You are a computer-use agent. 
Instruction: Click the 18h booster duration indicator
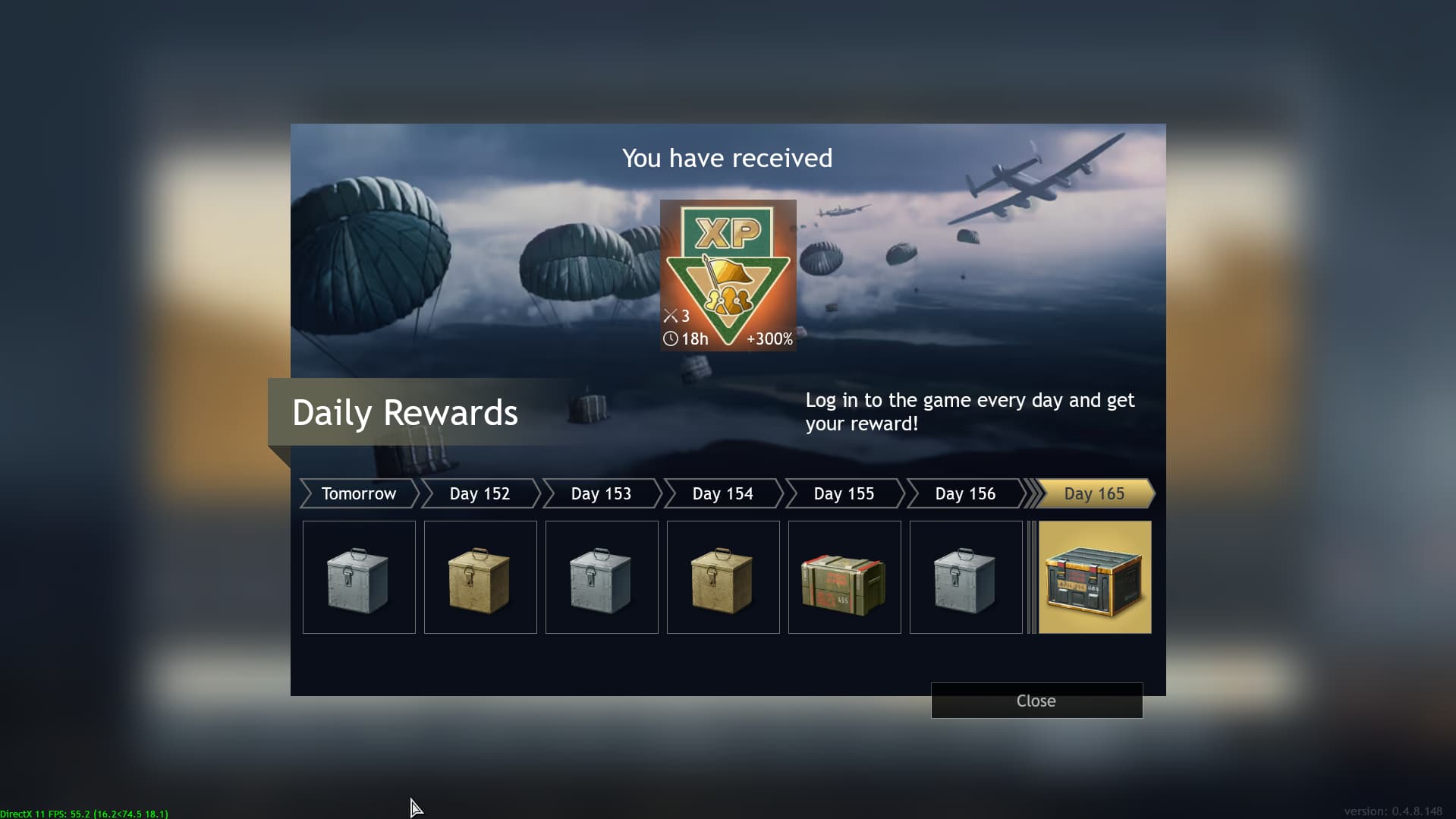click(x=686, y=339)
